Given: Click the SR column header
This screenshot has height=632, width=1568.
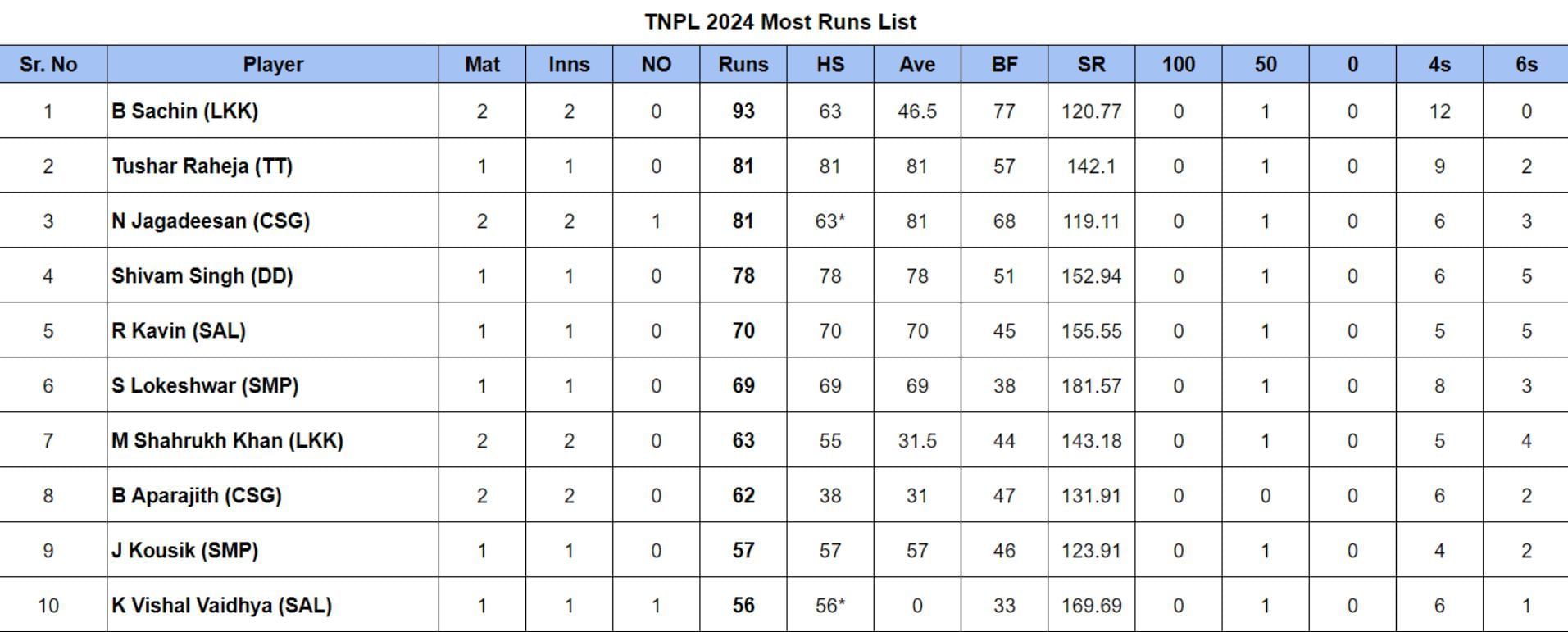Looking at the screenshot, I should 1091,65.
